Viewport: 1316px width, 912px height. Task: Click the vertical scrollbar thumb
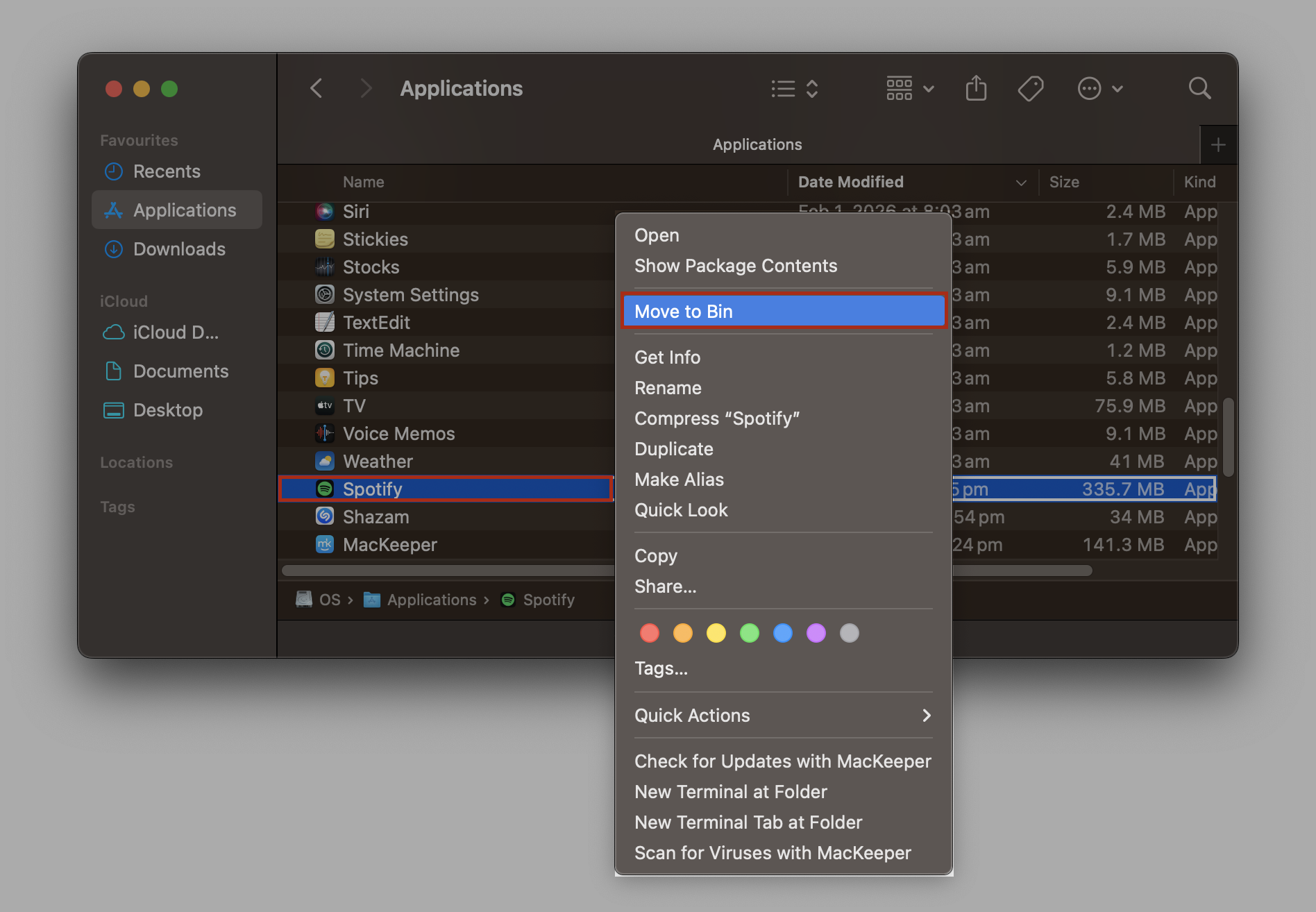coord(1228,437)
